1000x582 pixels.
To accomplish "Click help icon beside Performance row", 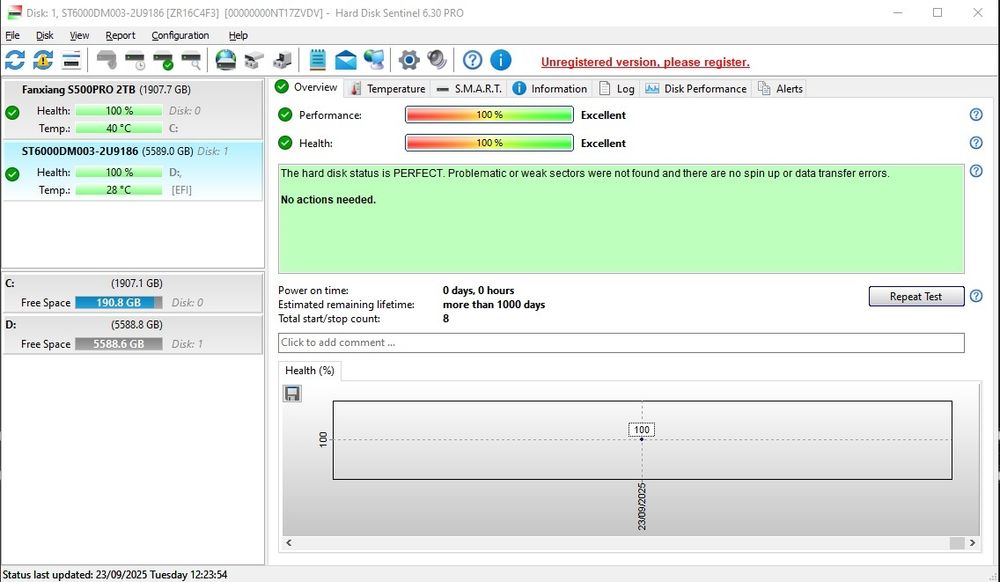I will coord(976,115).
